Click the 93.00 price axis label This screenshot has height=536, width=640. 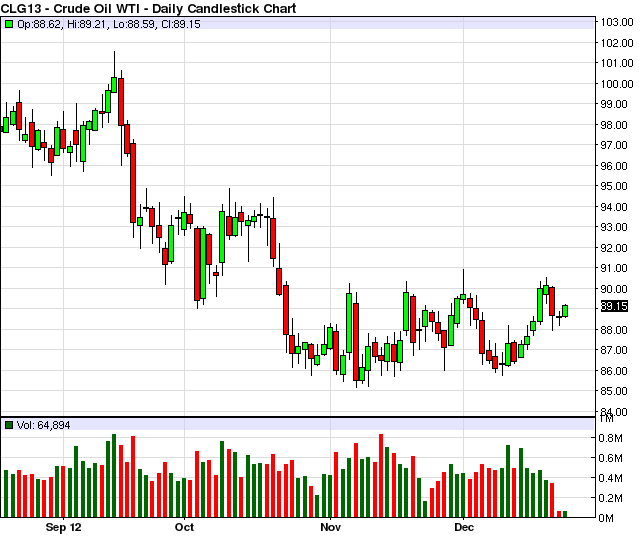coord(614,227)
